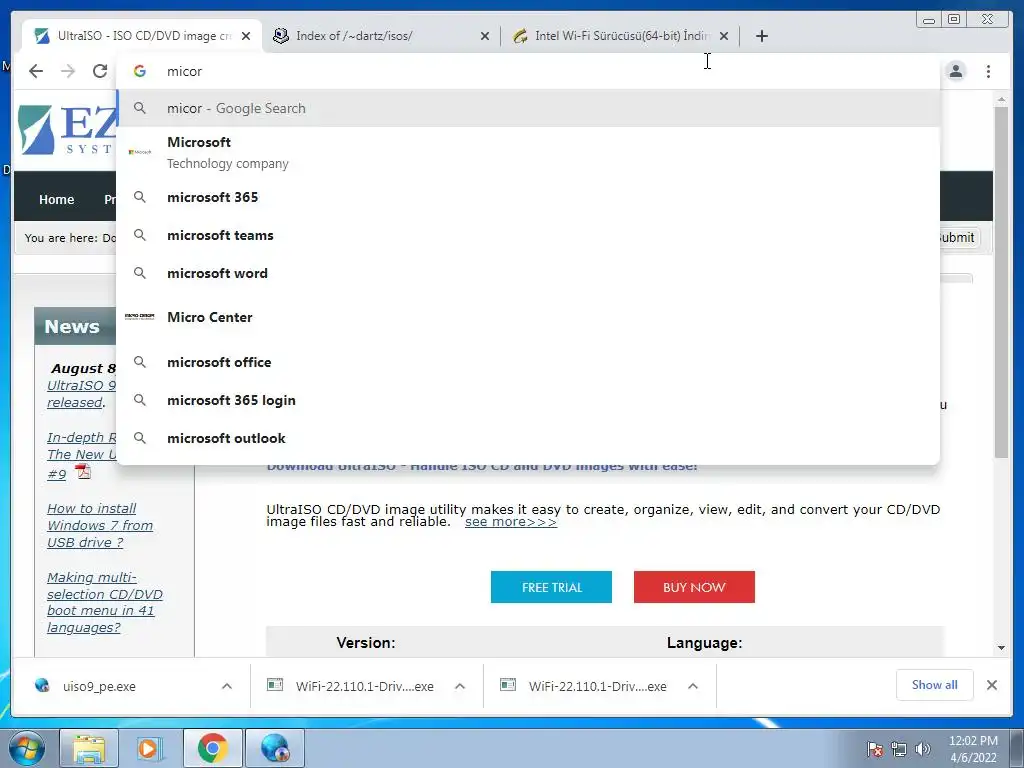Click the address bar containing 'micor'
The height and width of the screenshot is (768, 1024).
coord(528,71)
